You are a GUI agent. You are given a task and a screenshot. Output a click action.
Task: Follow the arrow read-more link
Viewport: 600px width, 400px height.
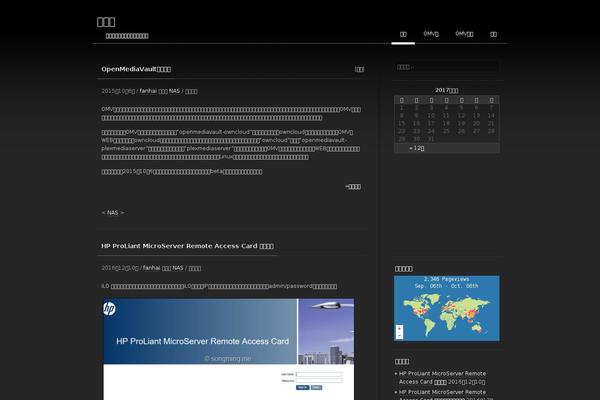(x=353, y=187)
